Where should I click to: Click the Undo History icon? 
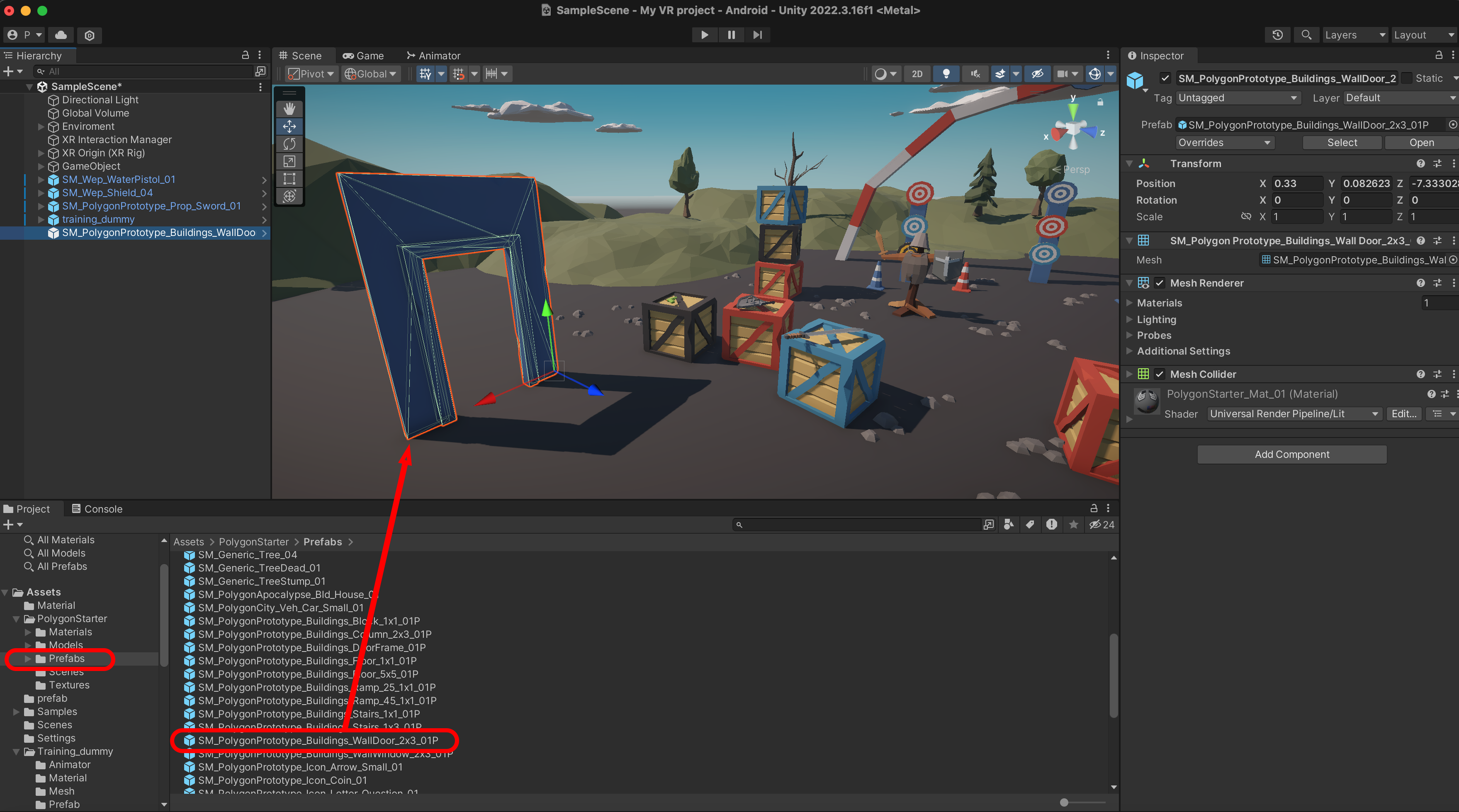pyautogui.click(x=1277, y=34)
